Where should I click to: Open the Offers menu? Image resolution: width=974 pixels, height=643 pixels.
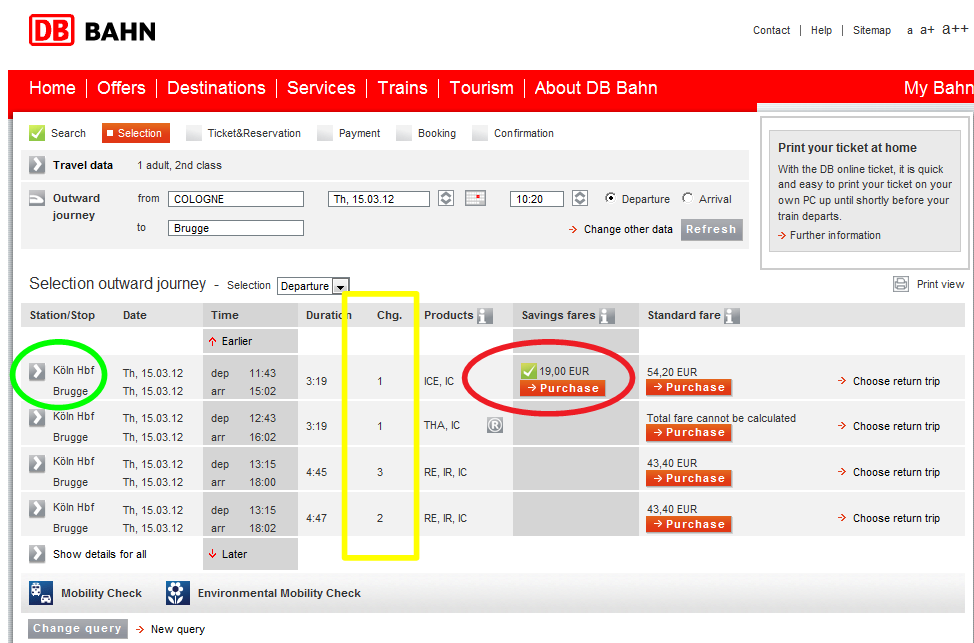click(x=121, y=88)
